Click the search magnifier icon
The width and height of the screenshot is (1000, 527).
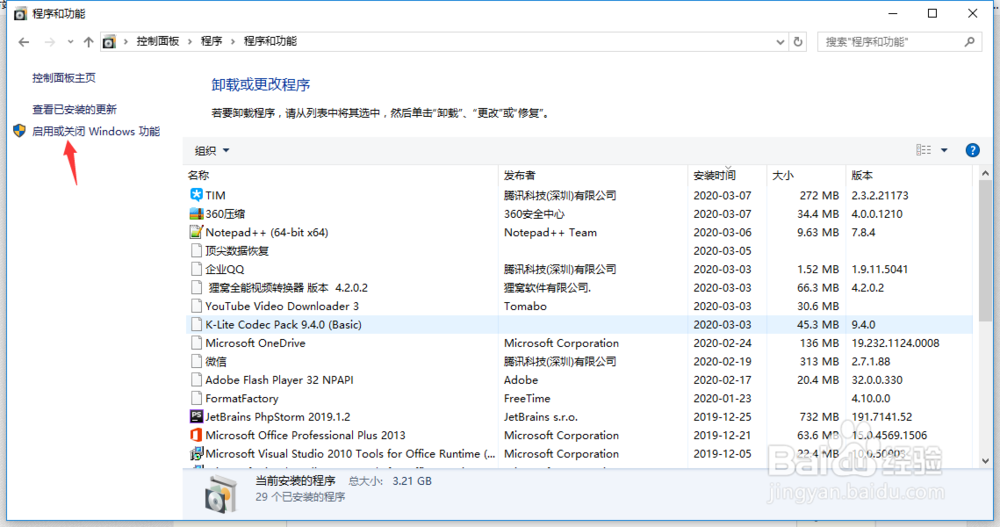pyautogui.click(x=969, y=42)
